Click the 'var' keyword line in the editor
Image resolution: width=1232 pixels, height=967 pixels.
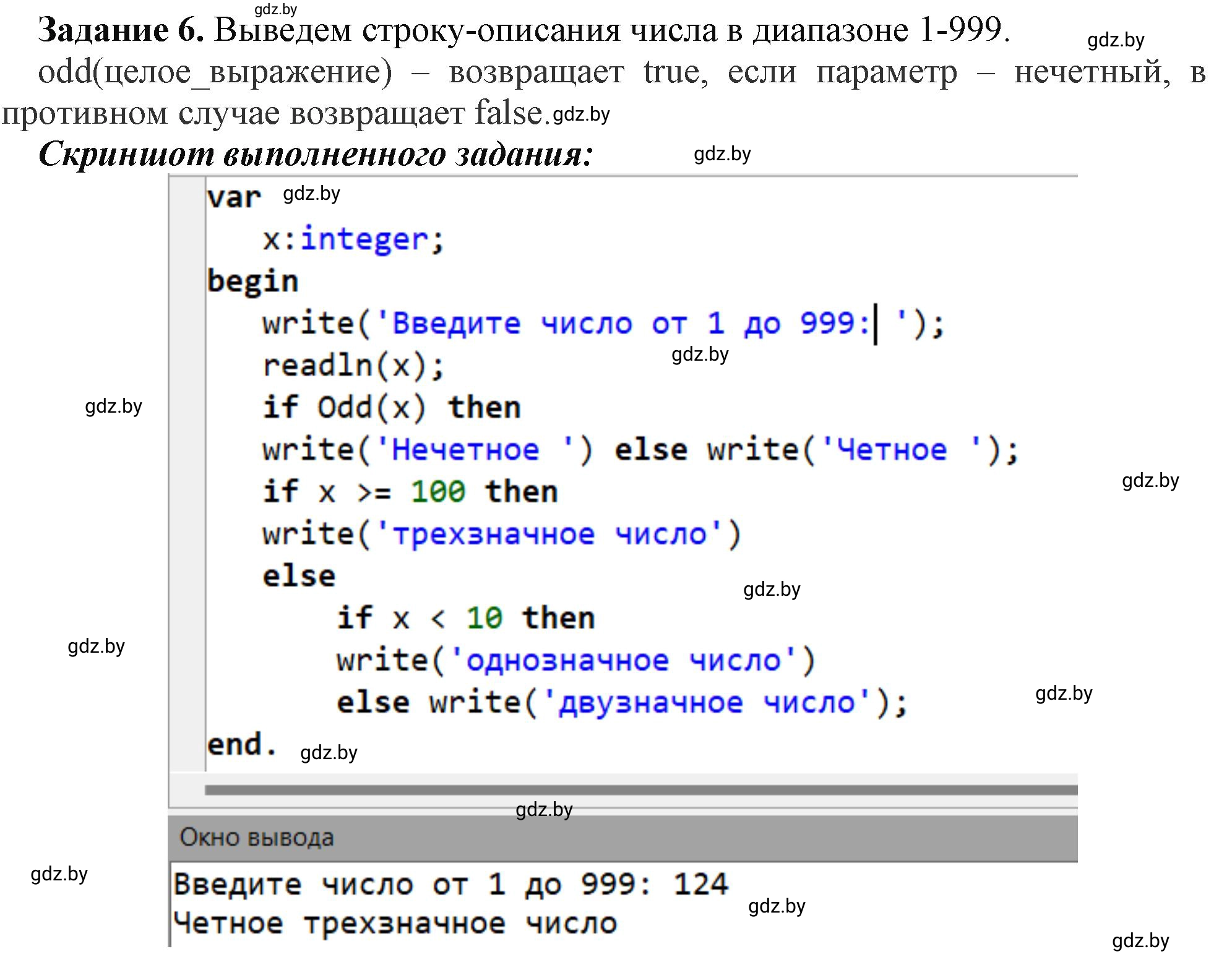pos(234,198)
